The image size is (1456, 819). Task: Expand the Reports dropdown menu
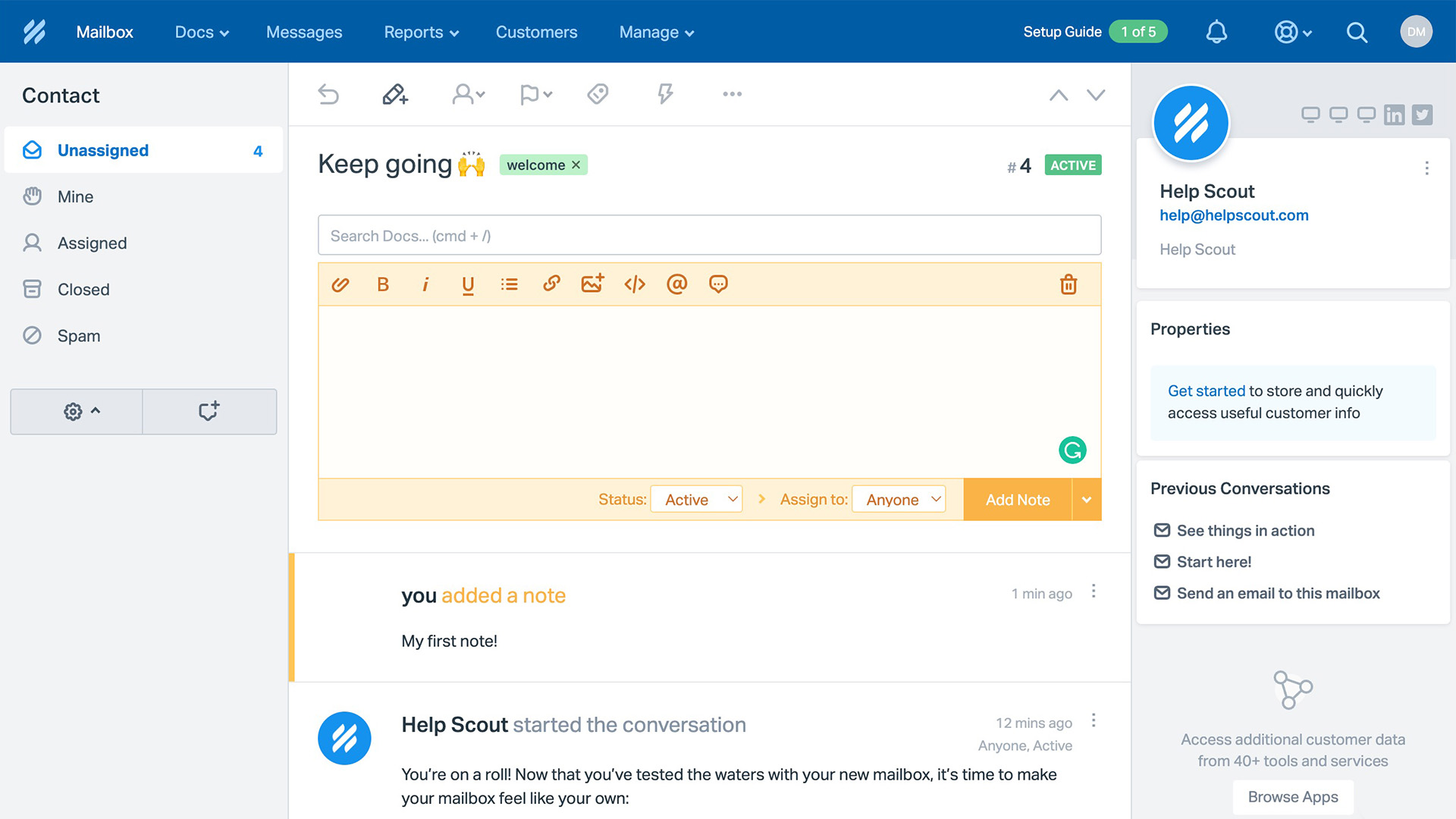tap(422, 32)
